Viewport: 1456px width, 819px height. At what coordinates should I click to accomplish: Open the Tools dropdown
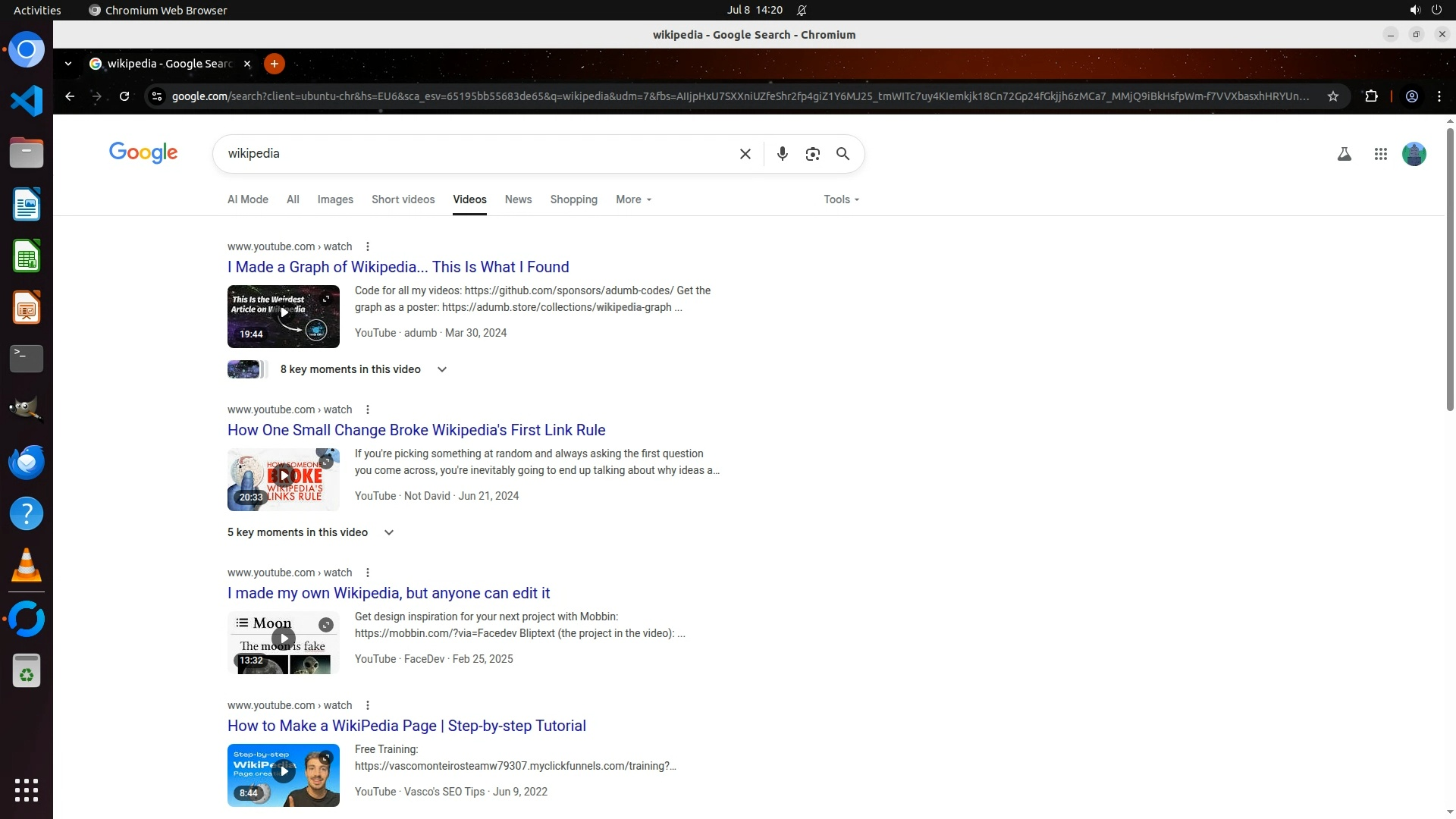pos(841,199)
